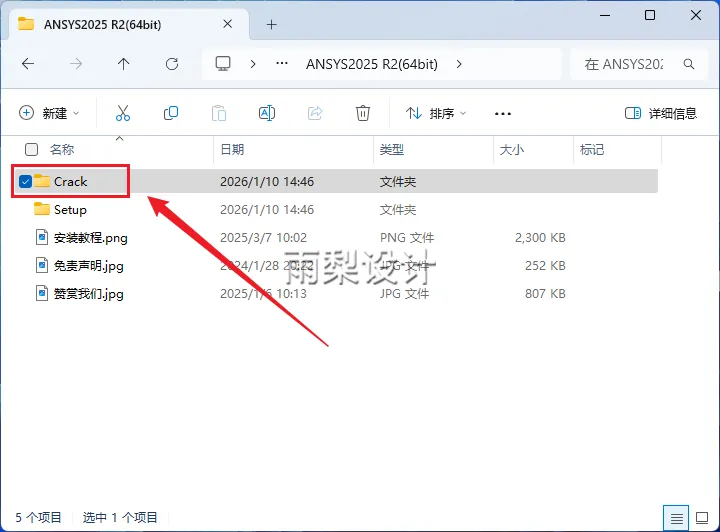Maximize the File Explorer window
This screenshot has height=532, width=720.
click(650, 15)
